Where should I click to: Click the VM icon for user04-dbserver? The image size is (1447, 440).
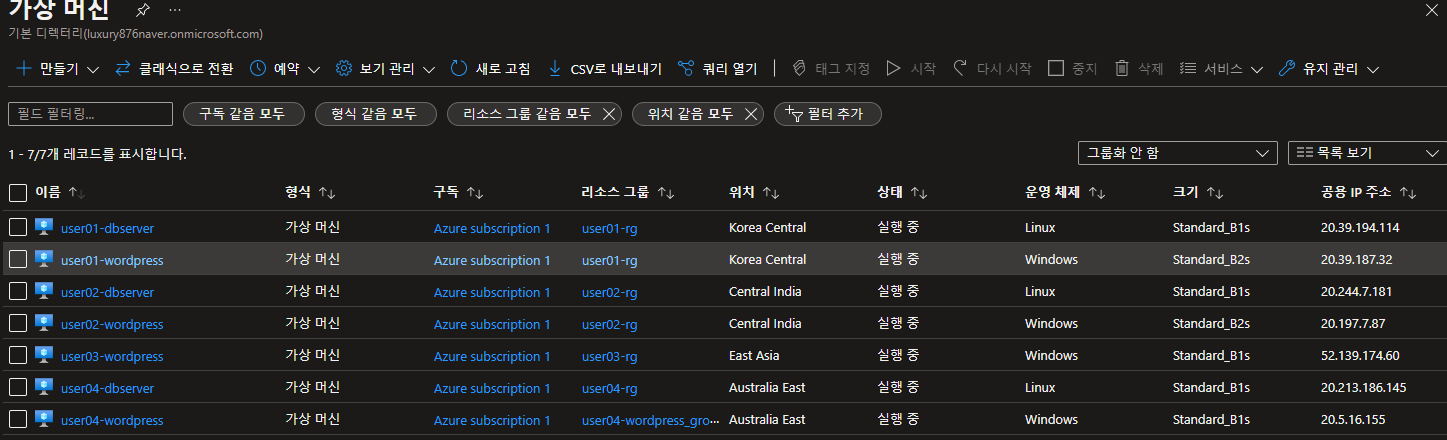(x=44, y=387)
